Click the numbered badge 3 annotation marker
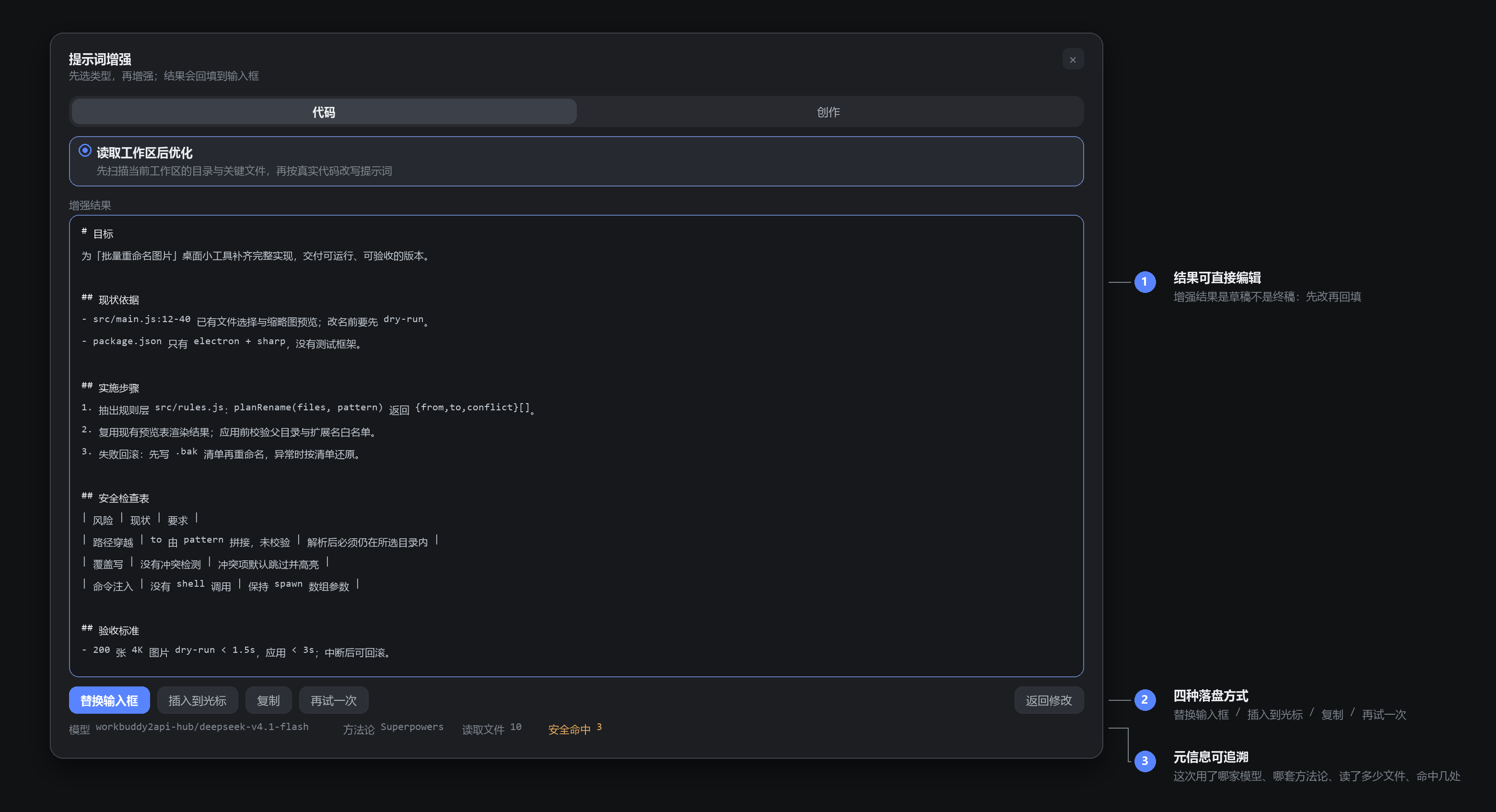1496x812 pixels. pyautogui.click(x=1145, y=761)
